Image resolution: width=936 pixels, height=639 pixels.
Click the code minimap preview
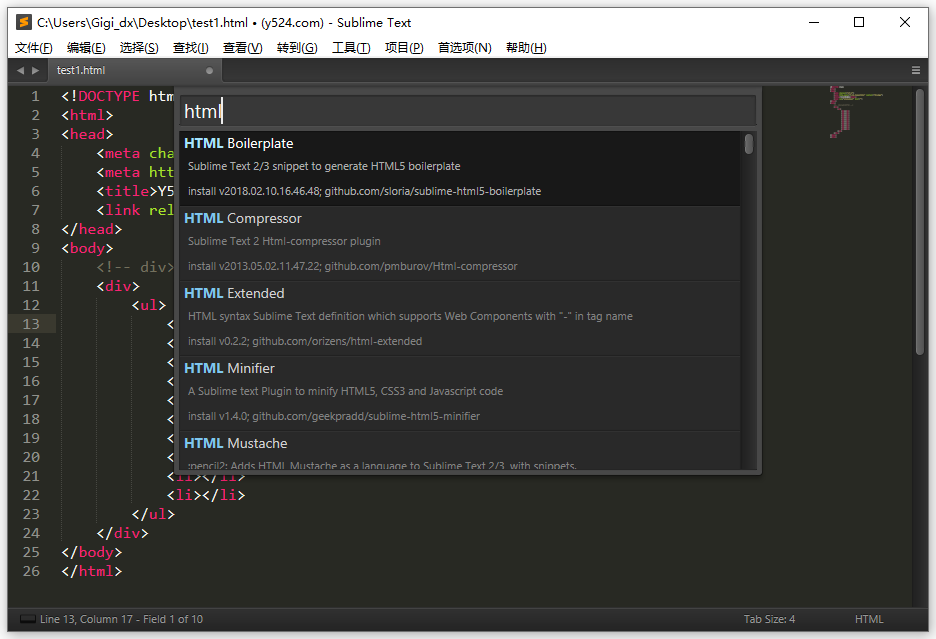click(x=855, y=112)
